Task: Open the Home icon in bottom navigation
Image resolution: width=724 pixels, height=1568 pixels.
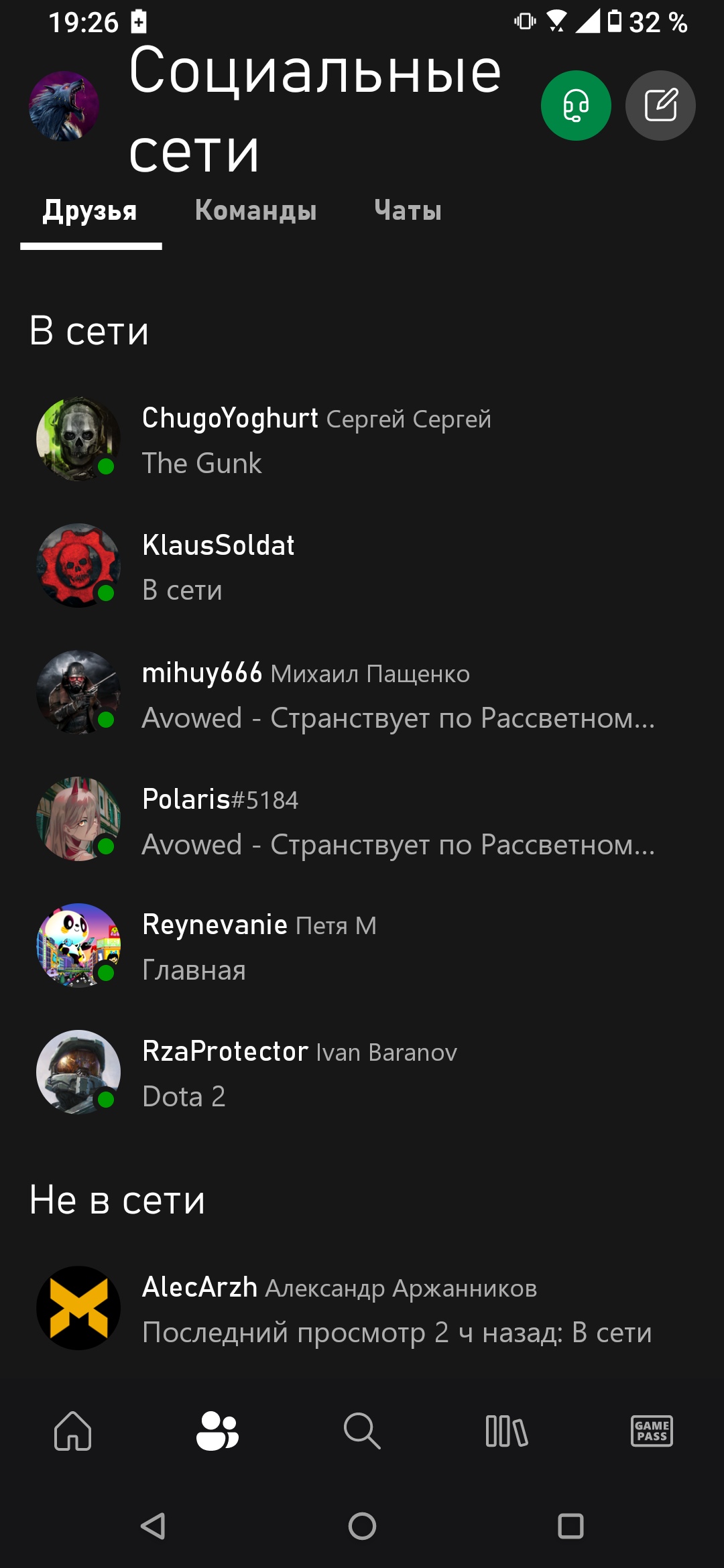Action: tap(72, 1431)
